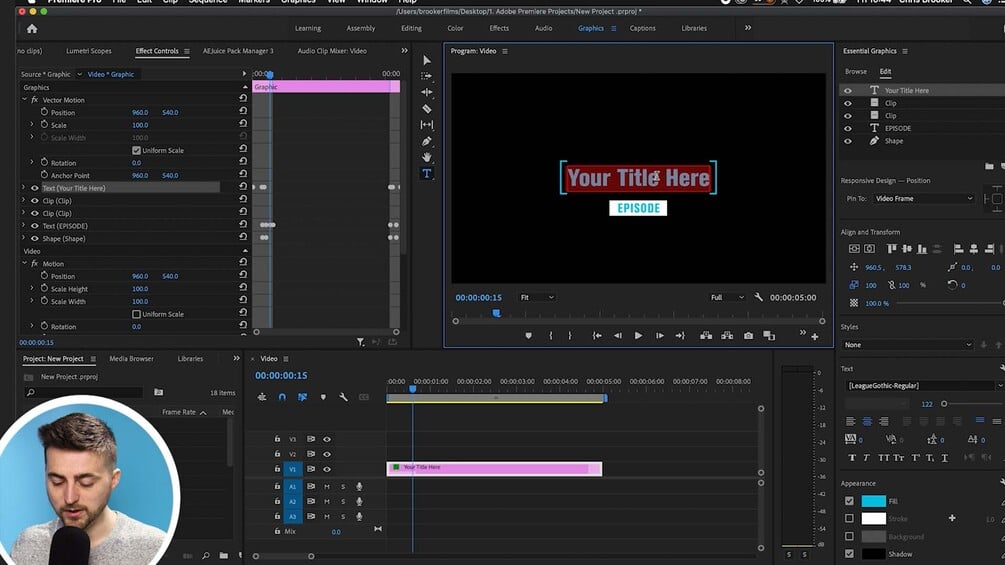Open the LeagueGothic-Regular font dropdown

922,386
